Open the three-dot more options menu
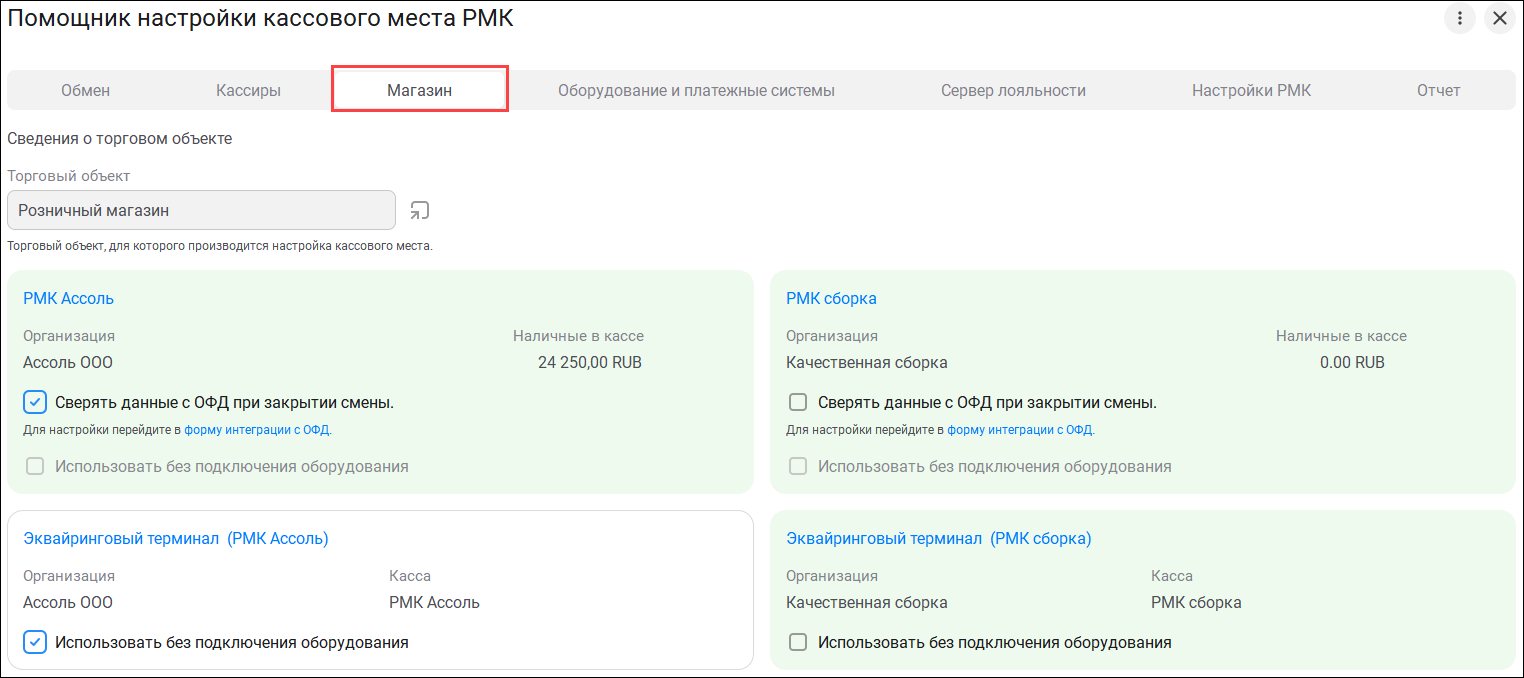Viewport: 1524px width, 678px height. click(1460, 18)
